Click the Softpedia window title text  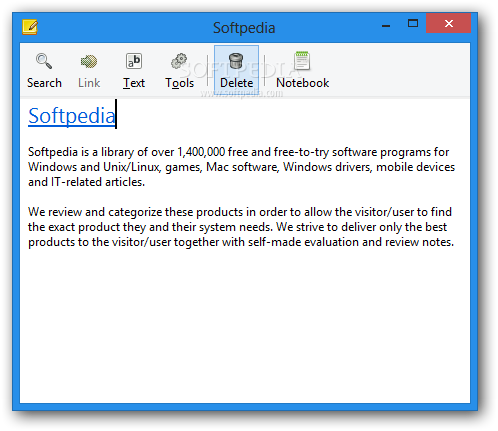pos(244,28)
